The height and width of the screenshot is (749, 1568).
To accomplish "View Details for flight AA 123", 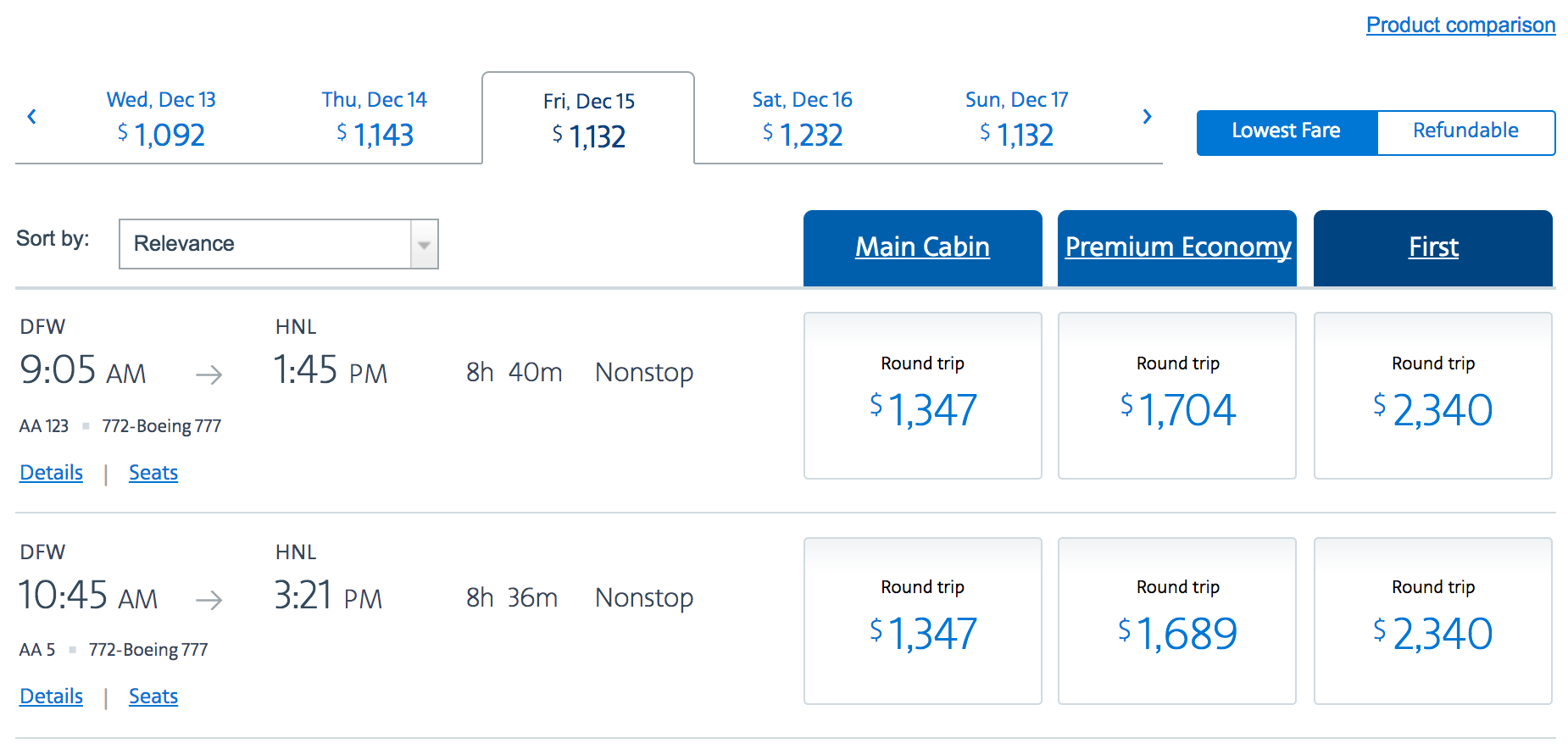I will (x=52, y=473).
